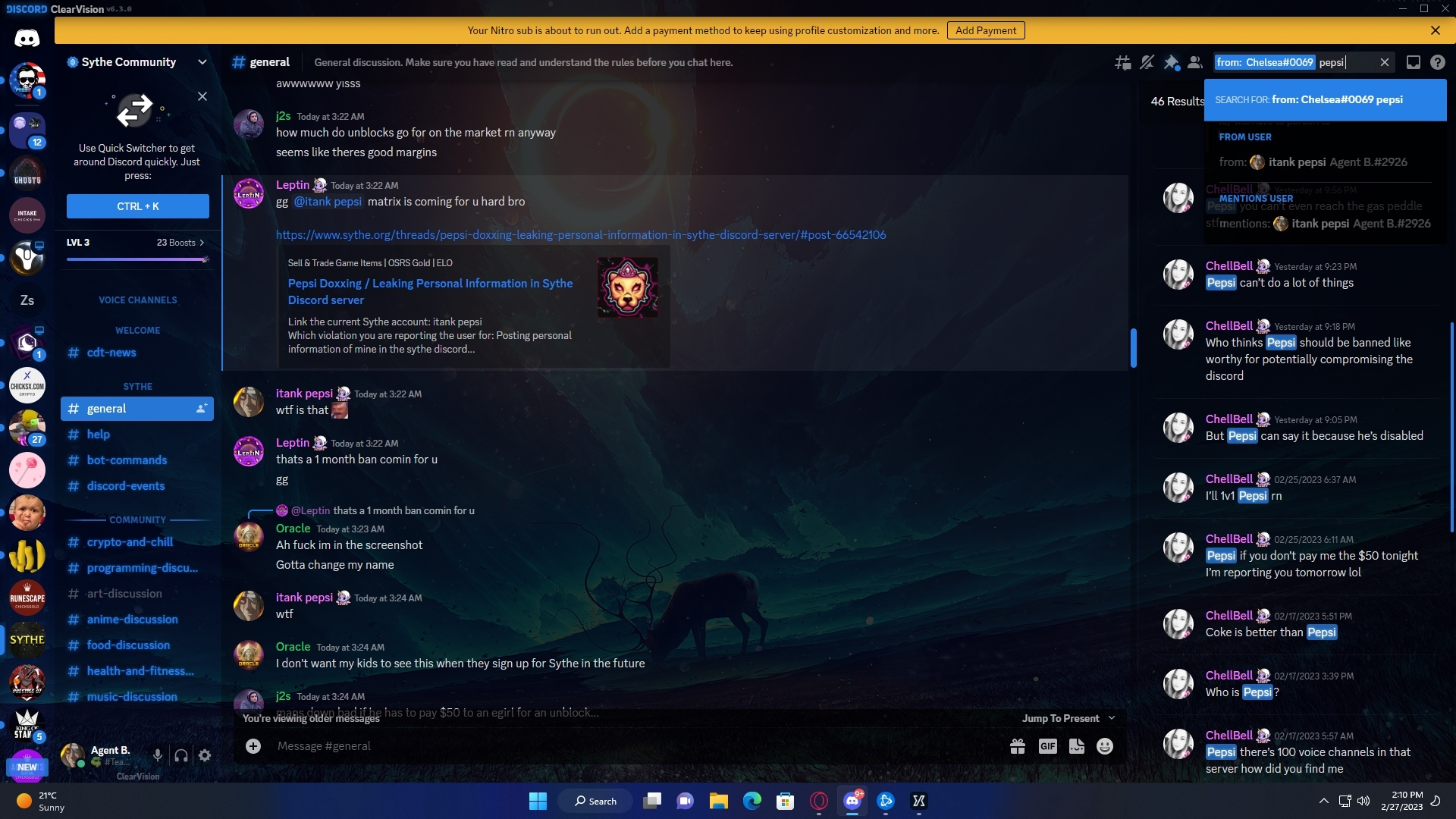Image resolution: width=1456 pixels, height=819 pixels.
Task: Open the gift Nitro icon
Action: [1018, 746]
